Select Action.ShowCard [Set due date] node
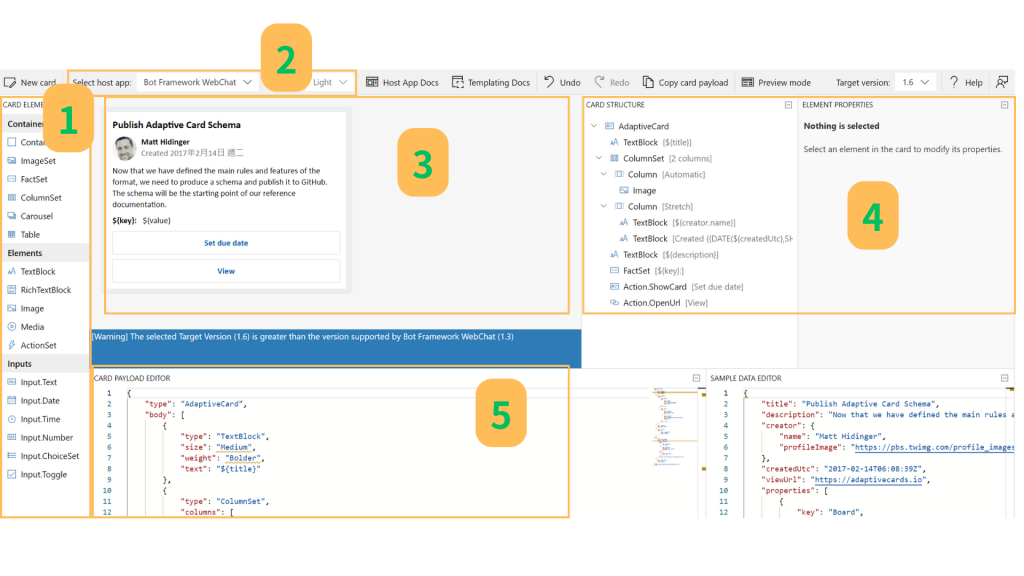 point(676,287)
